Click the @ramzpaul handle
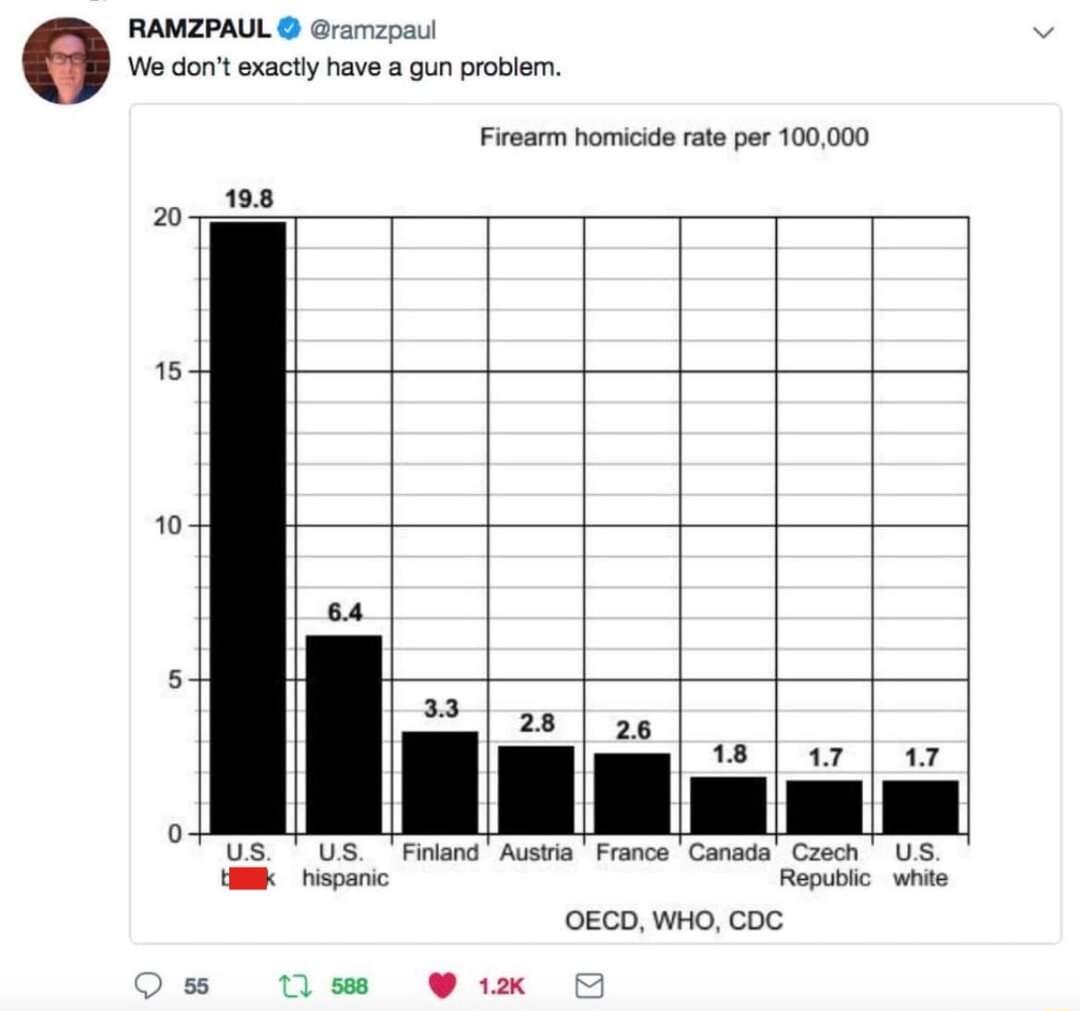Viewport: 1080px width, 1011px height. (x=374, y=31)
